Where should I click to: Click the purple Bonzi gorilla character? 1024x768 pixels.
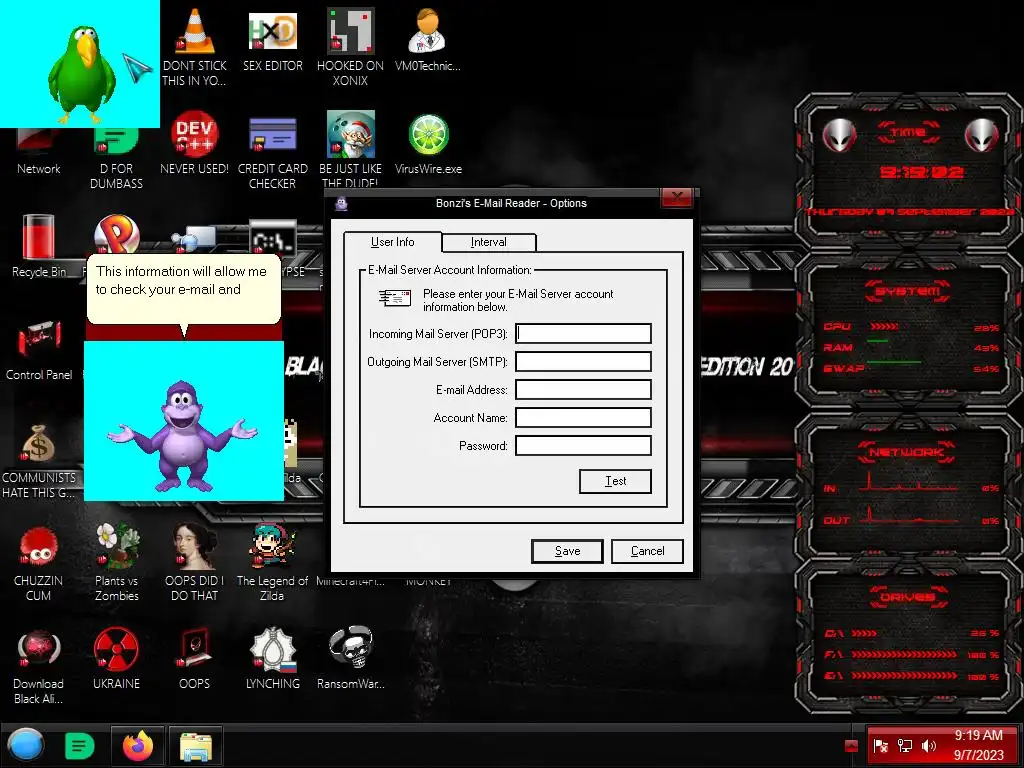pos(184,436)
